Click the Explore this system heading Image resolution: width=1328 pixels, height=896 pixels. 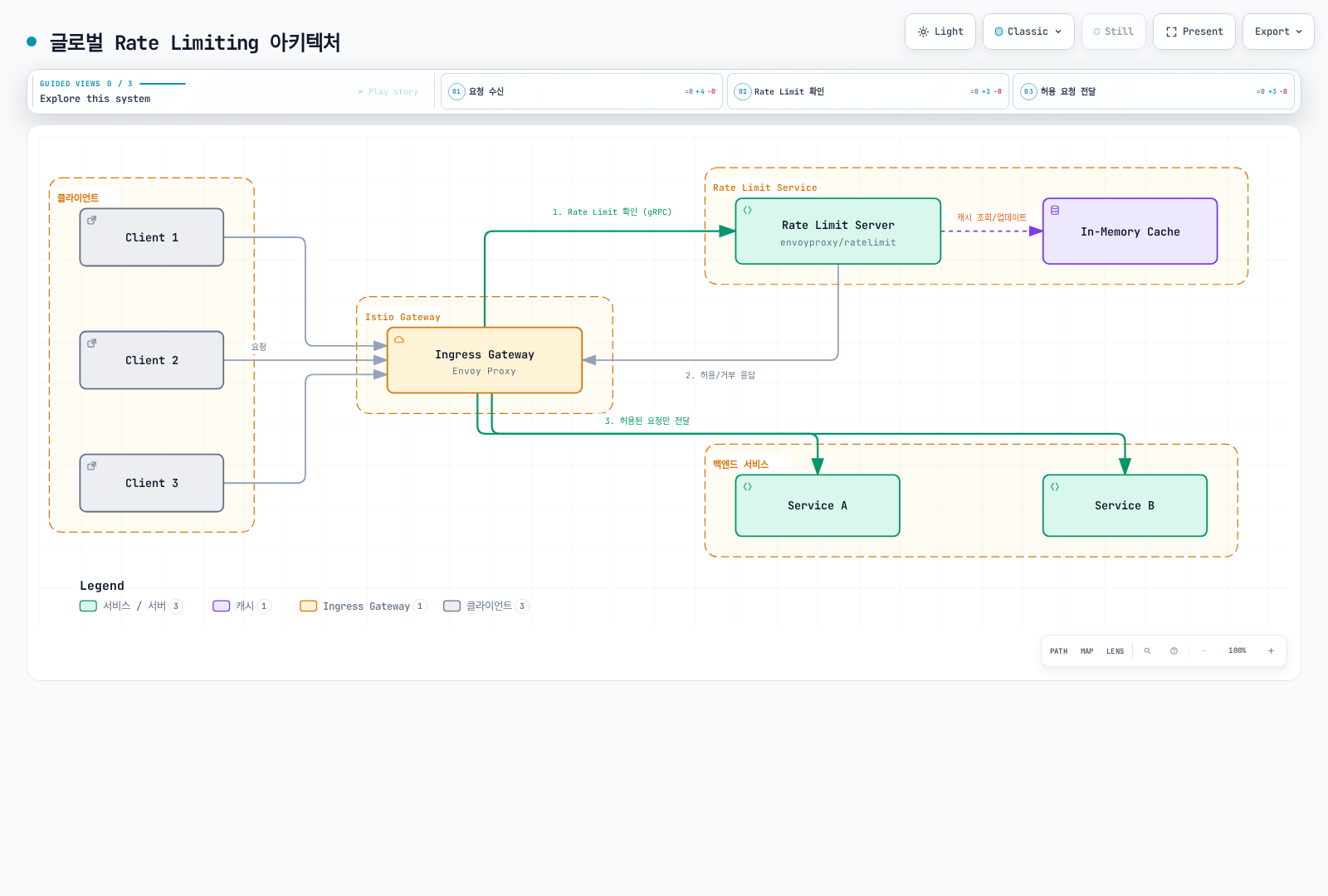95,99
